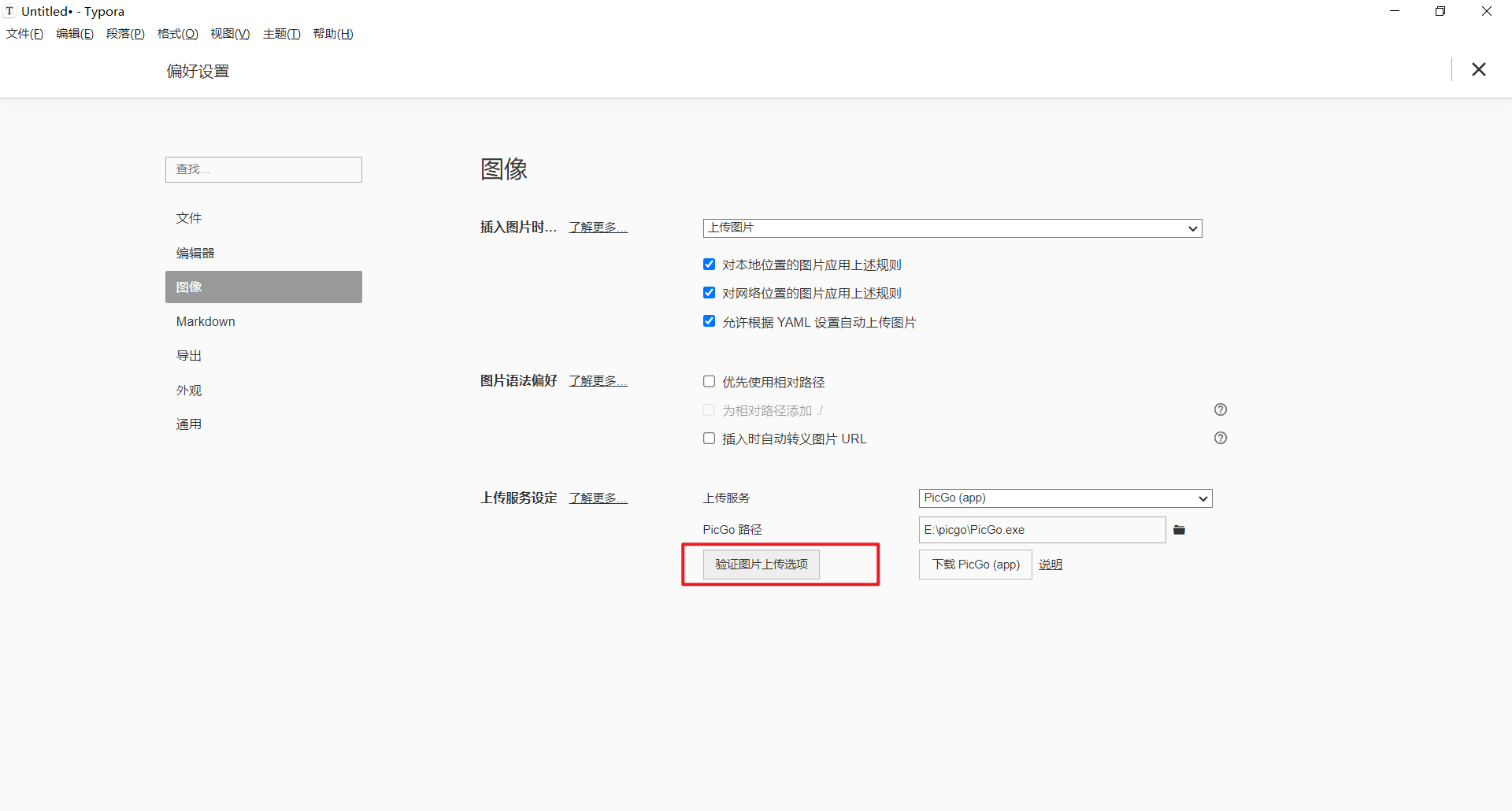Open 了解更多 link beside 插入图片时

click(598, 228)
